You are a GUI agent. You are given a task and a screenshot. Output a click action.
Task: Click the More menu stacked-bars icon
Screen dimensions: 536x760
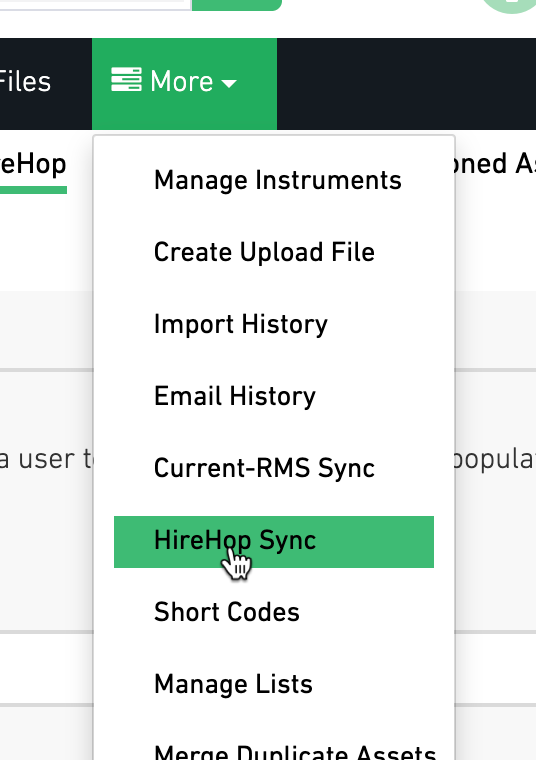tap(126, 80)
